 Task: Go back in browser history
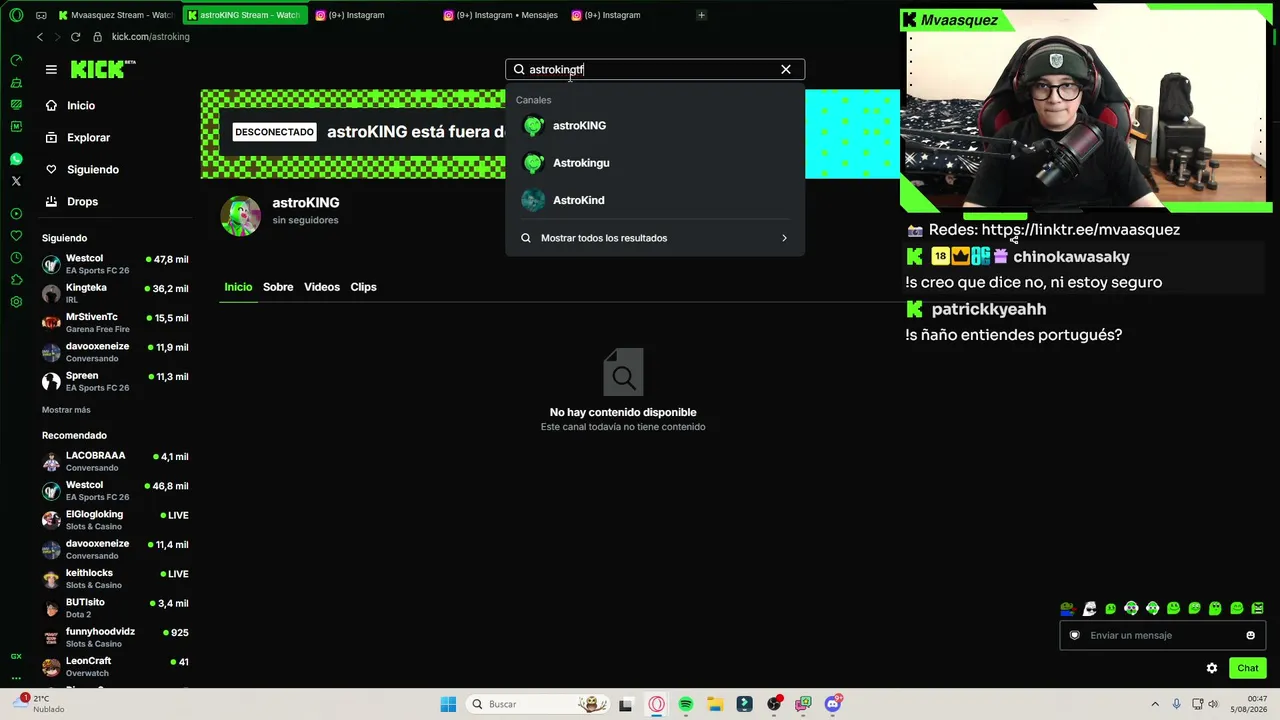click(40, 37)
